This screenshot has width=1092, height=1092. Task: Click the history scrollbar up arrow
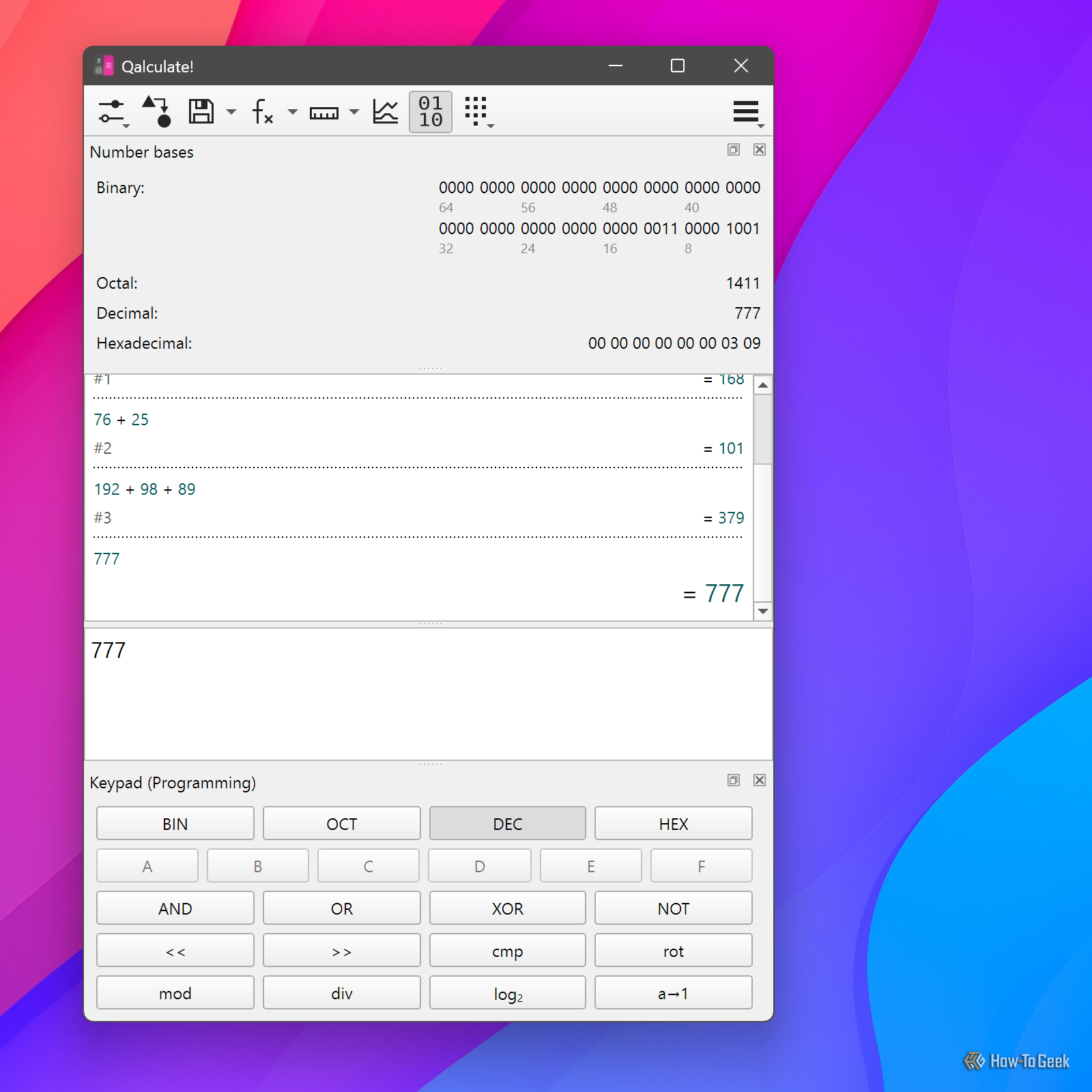click(x=763, y=385)
